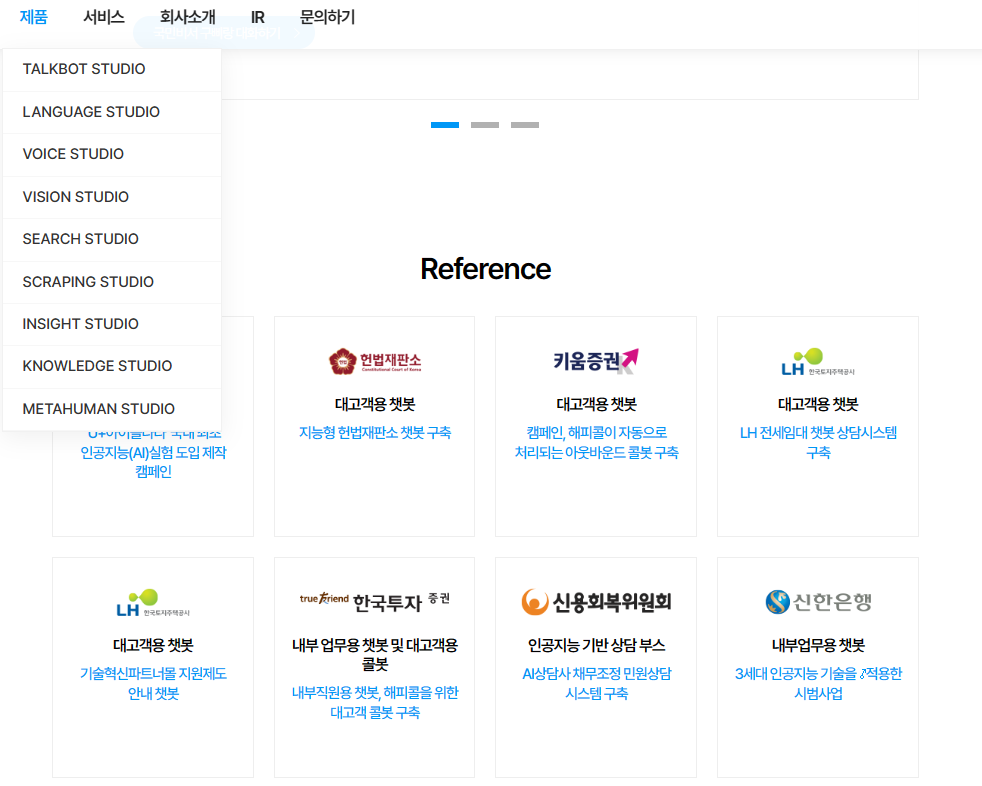Open METAHUMAN STUDIO menu entry
Image resolution: width=982 pixels, height=786 pixels.
112,409
